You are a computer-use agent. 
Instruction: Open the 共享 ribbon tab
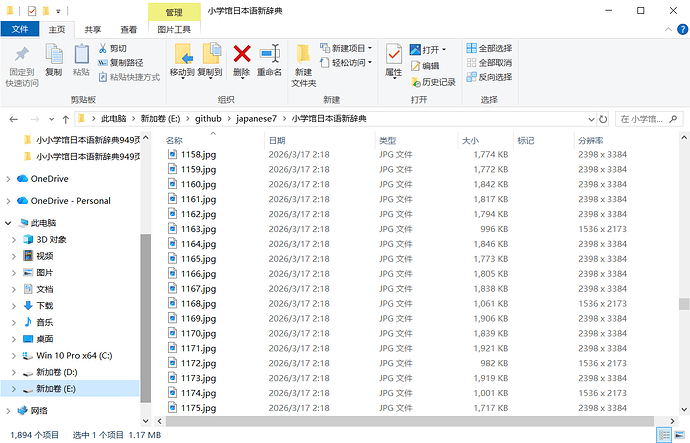[92, 29]
